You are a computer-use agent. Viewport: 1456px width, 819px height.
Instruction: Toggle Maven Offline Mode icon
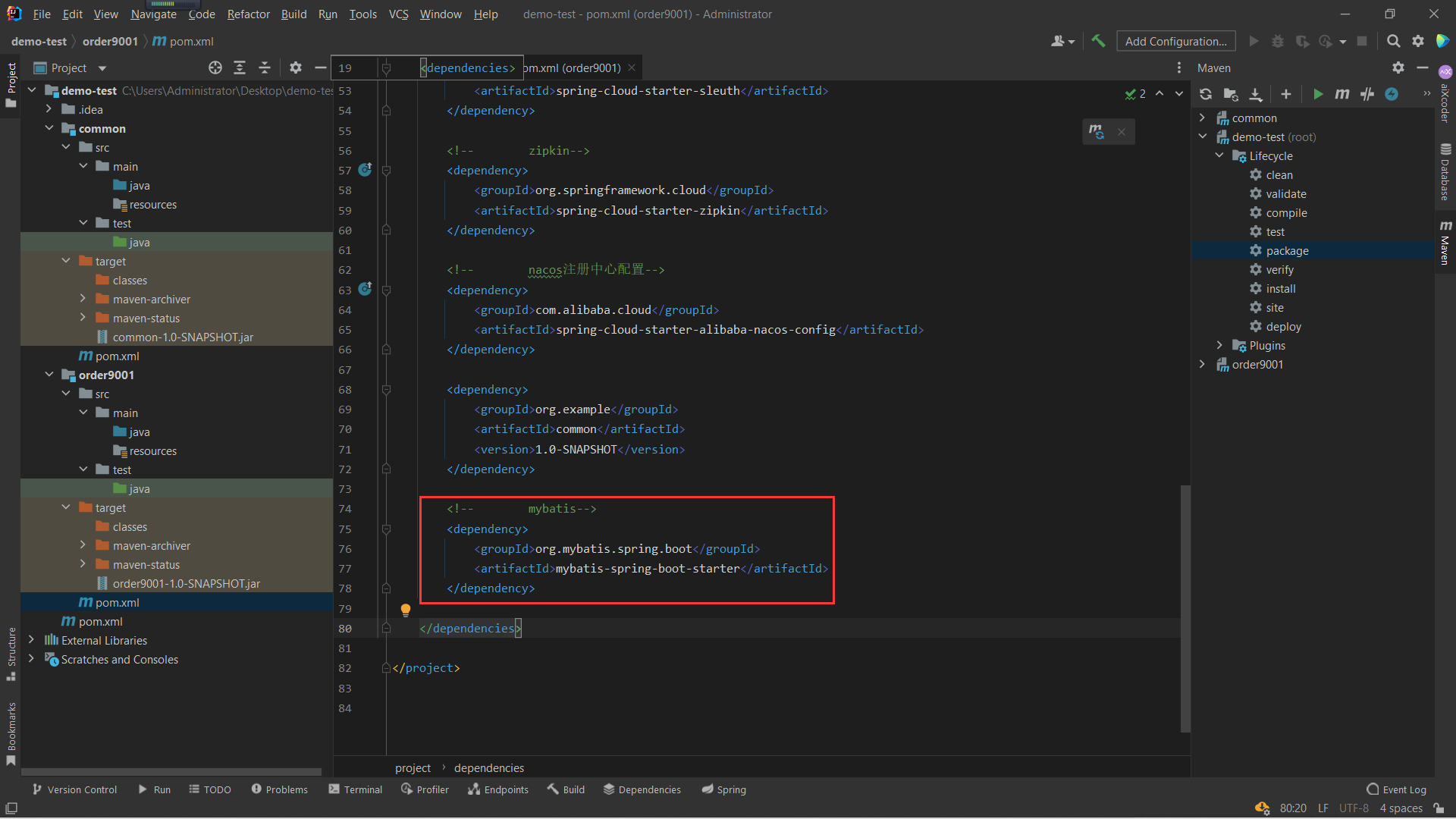tap(1367, 94)
